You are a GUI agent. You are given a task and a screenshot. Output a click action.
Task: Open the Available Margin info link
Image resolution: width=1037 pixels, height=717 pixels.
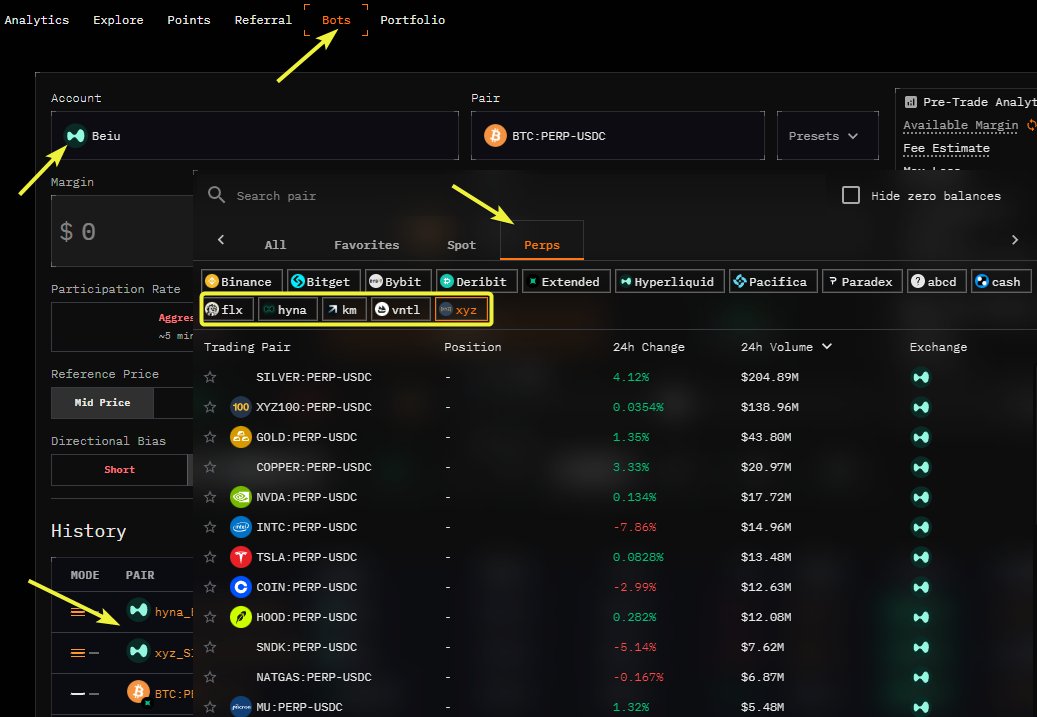(x=960, y=125)
